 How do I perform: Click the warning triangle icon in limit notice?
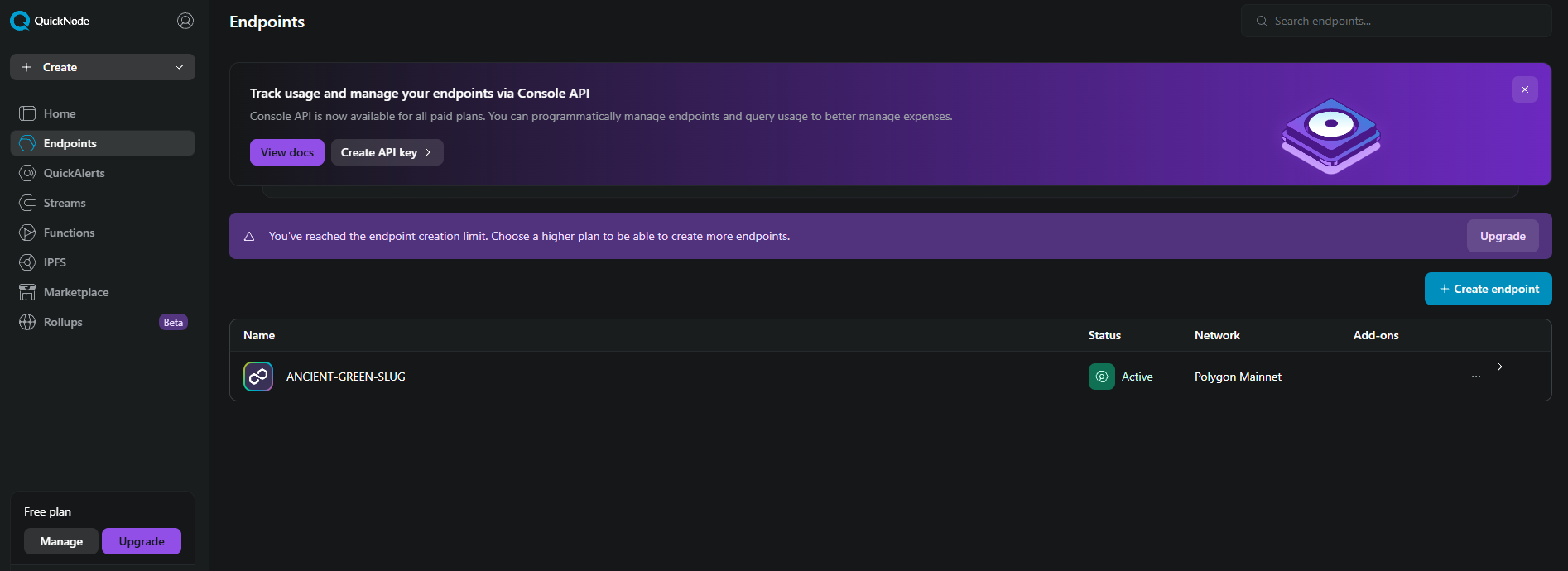[x=249, y=237]
